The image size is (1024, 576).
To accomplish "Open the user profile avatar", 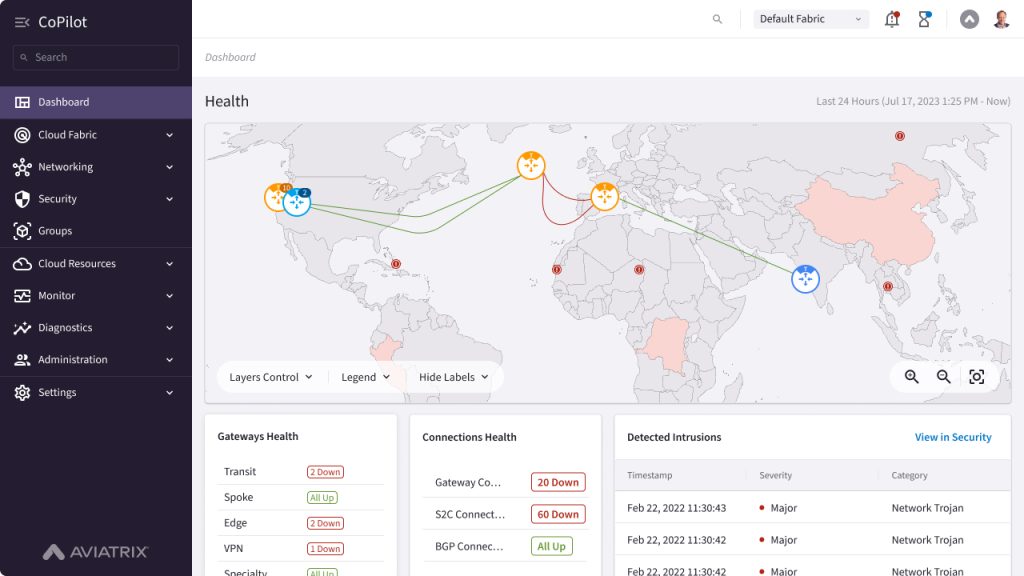I will (x=1001, y=19).
